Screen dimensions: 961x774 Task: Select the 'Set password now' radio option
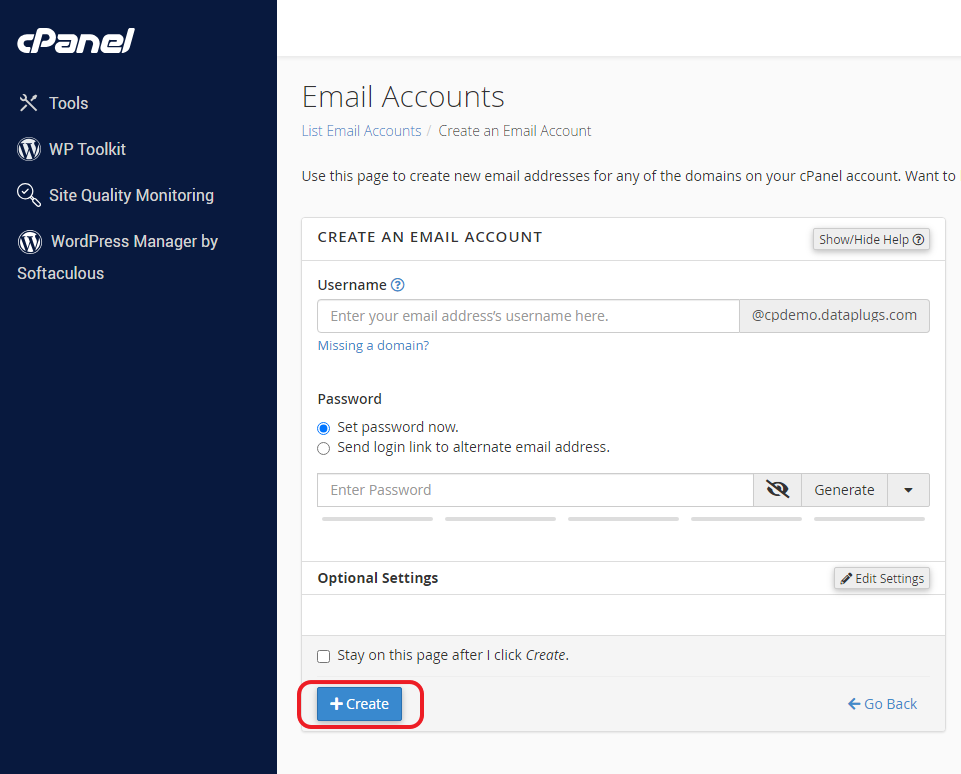click(323, 428)
